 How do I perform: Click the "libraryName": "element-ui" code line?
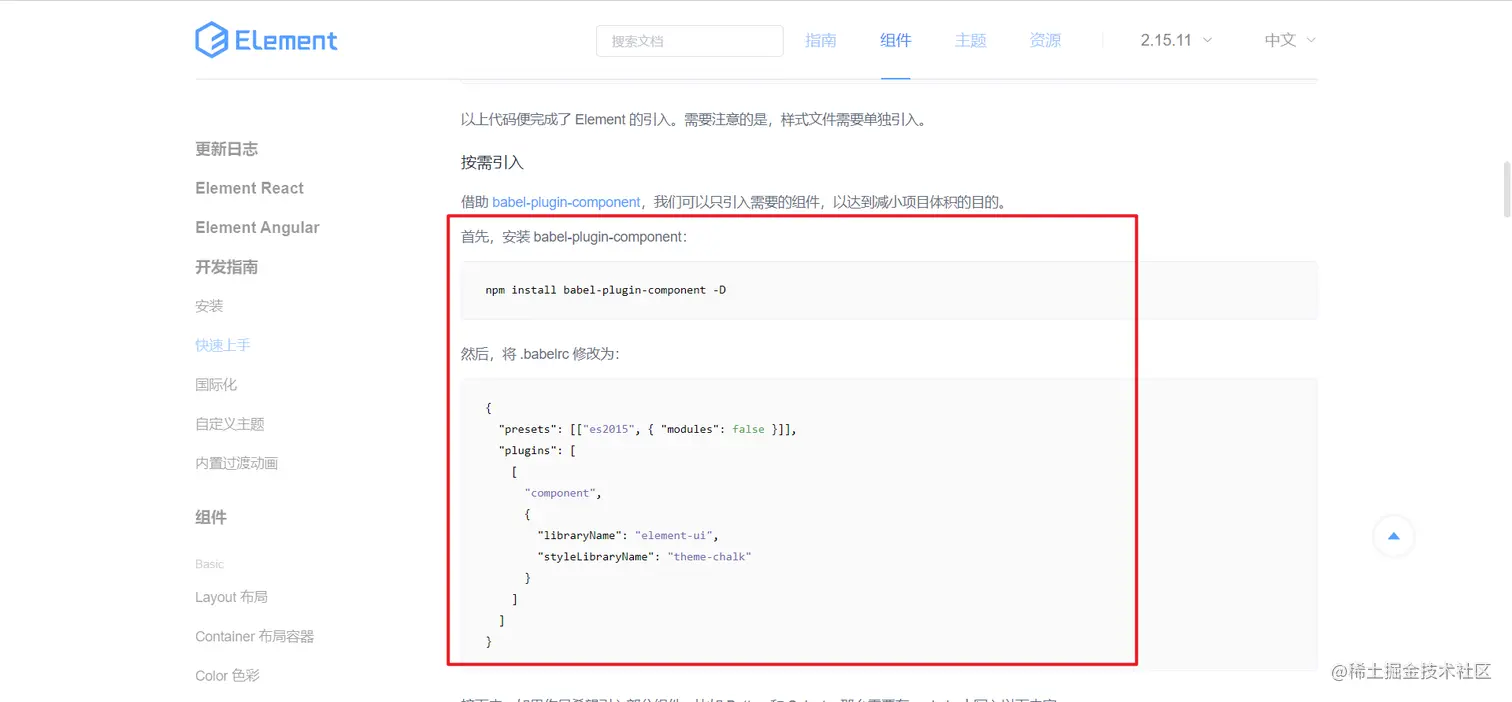[x=628, y=535]
